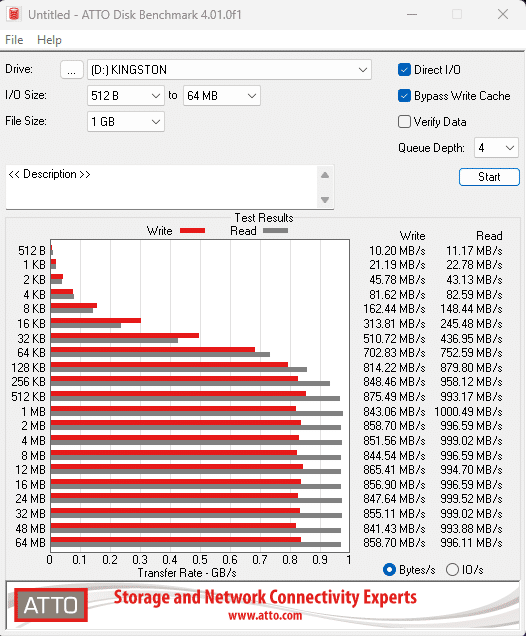The height and width of the screenshot is (636, 526).
Task: Click the 48 MB write value 841.43 MB/s
Action: (394, 529)
